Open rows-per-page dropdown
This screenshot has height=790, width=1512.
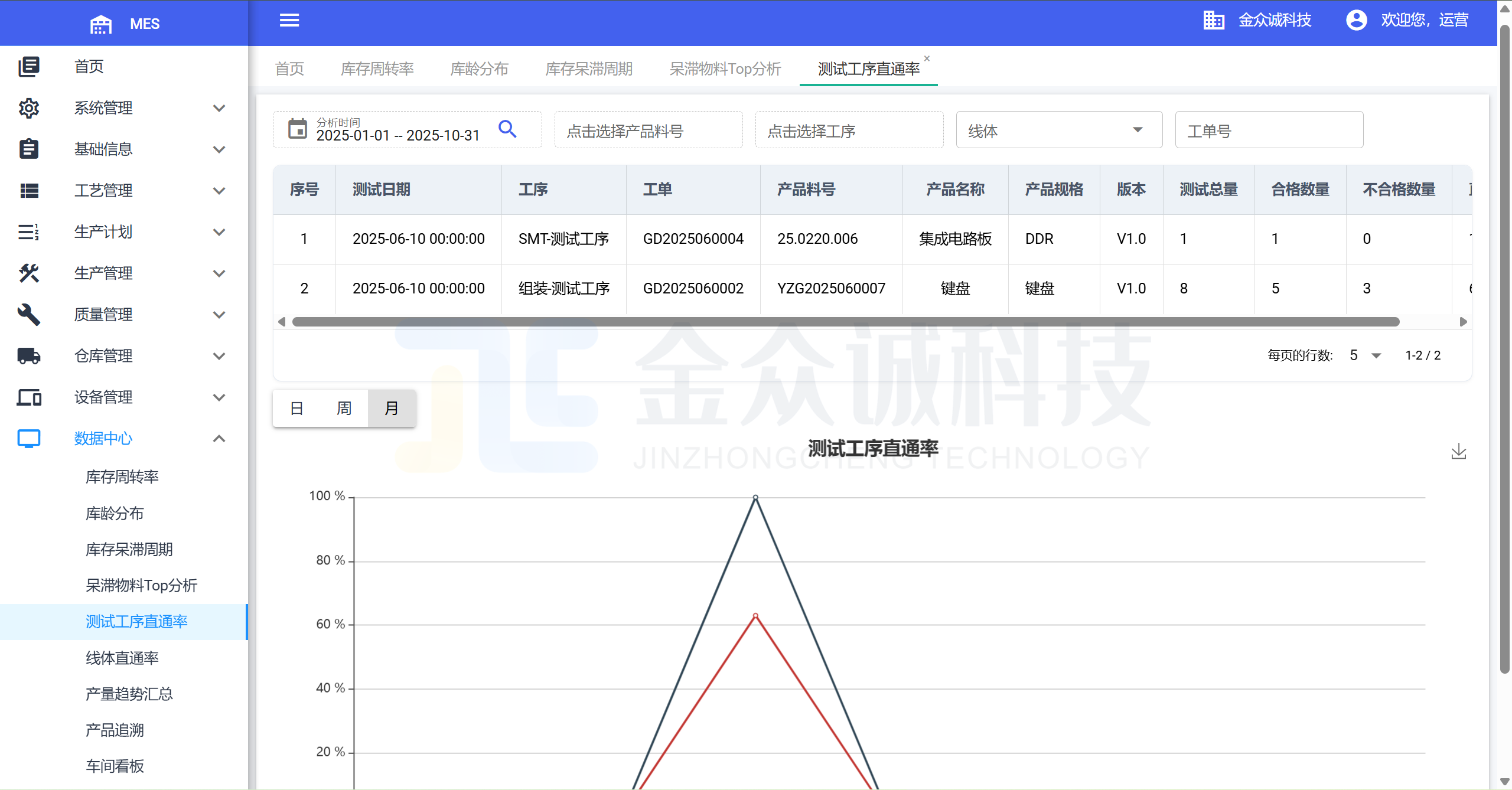[1365, 355]
